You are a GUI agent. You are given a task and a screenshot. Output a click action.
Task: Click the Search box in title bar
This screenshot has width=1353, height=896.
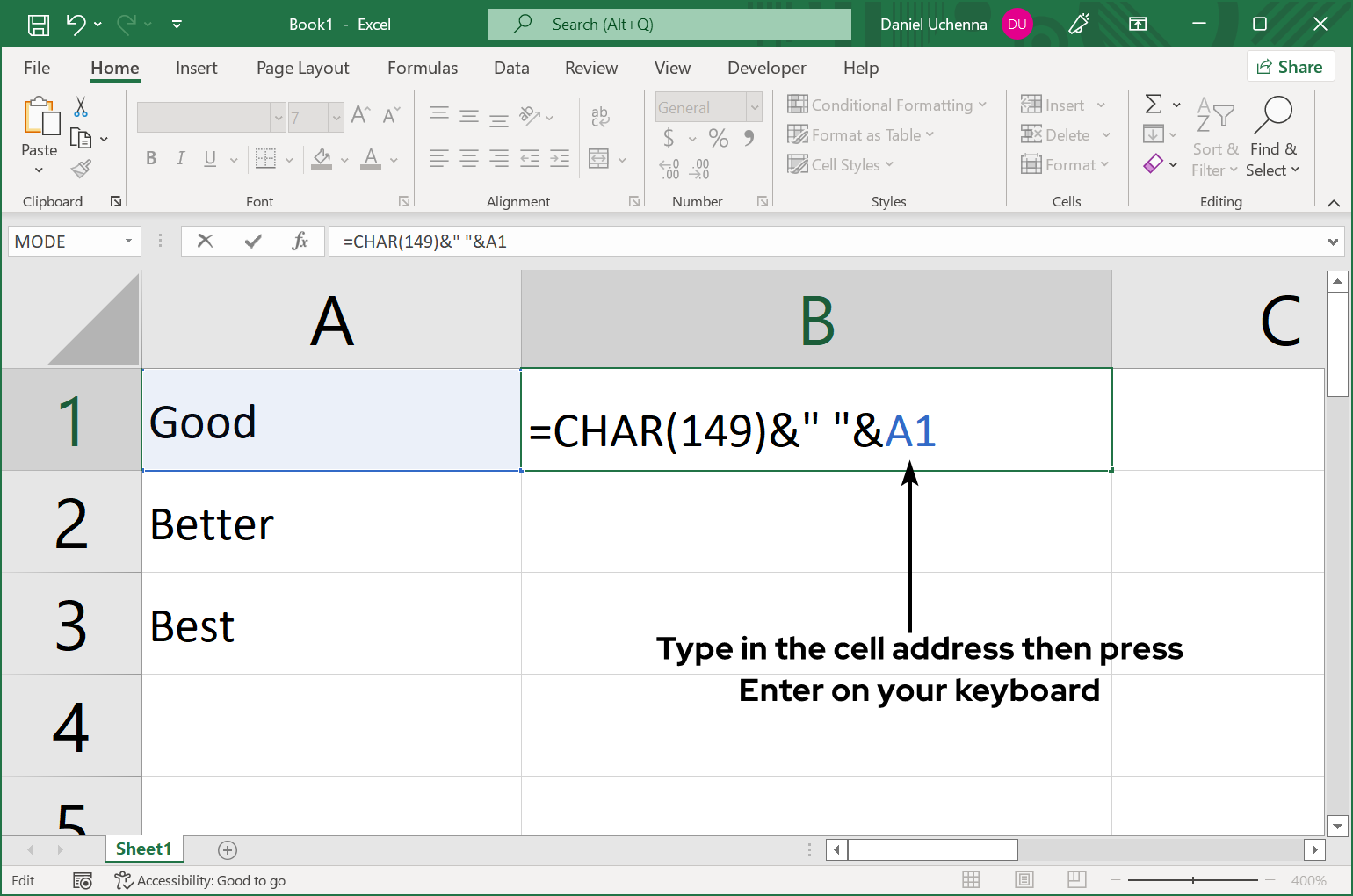[x=669, y=25]
